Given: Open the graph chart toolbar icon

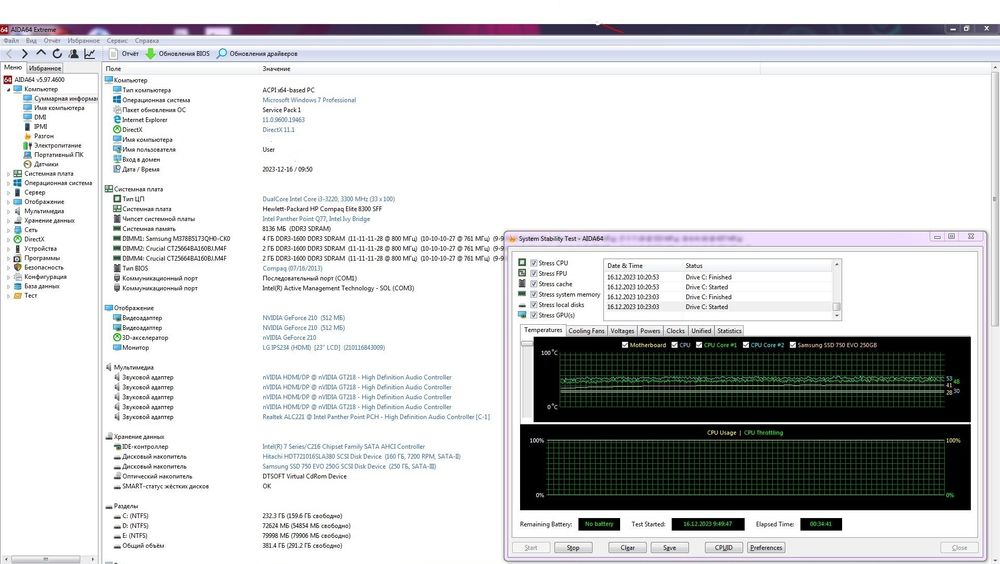Looking at the screenshot, I should pos(89,54).
